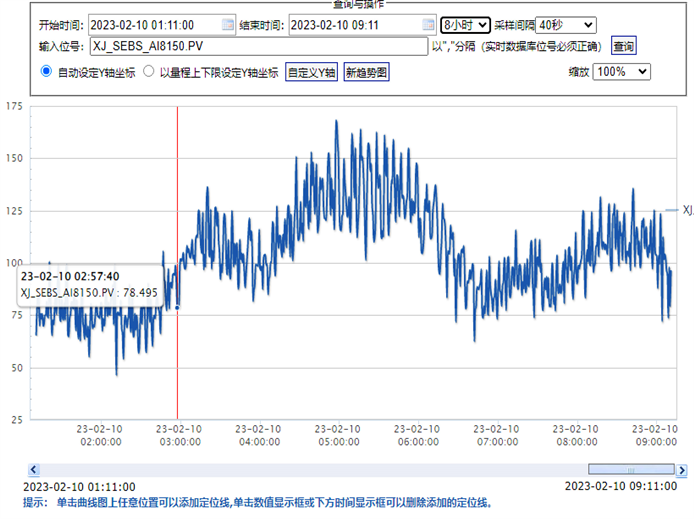Click the 自定义Y轴 button
The height and width of the screenshot is (519, 694).
[x=312, y=72]
